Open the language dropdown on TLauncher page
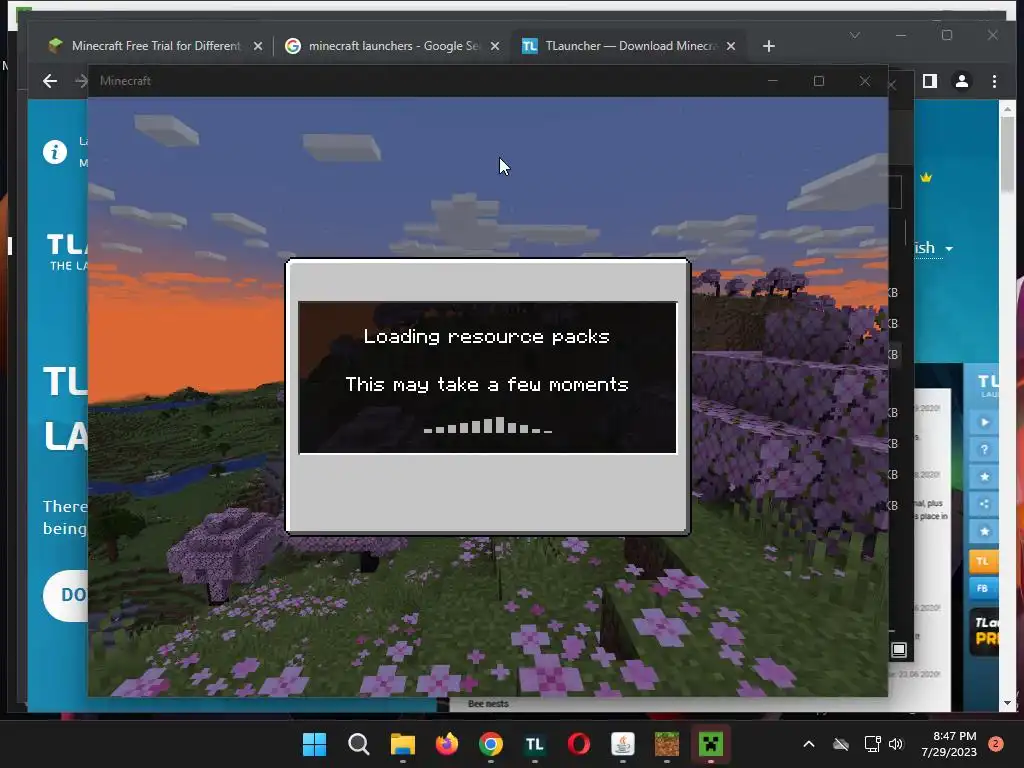 coord(933,248)
